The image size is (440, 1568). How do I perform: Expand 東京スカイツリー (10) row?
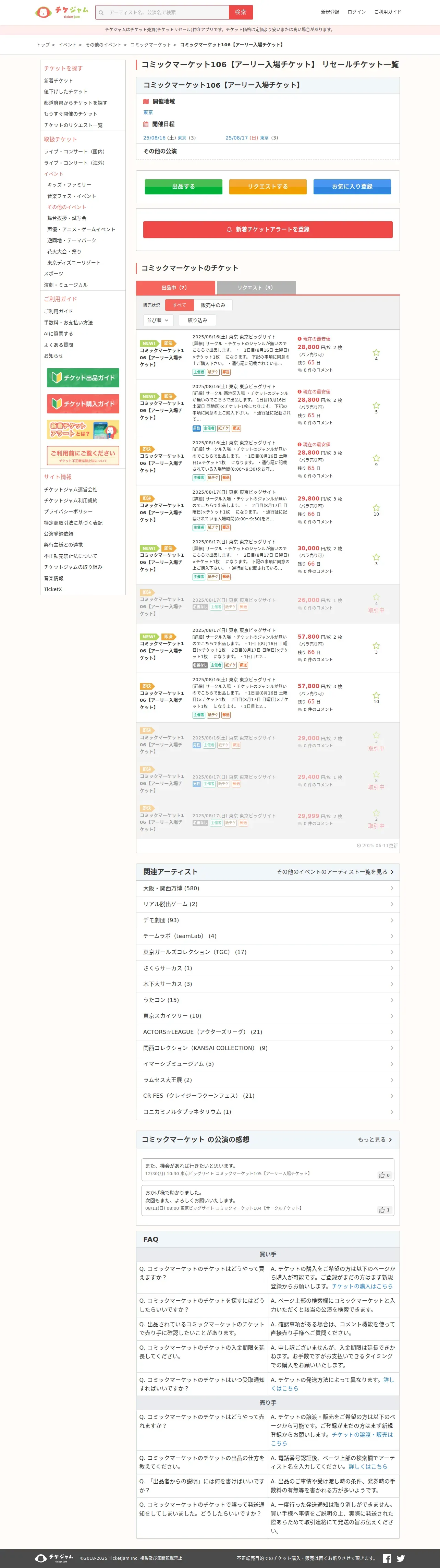[x=268, y=1015]
